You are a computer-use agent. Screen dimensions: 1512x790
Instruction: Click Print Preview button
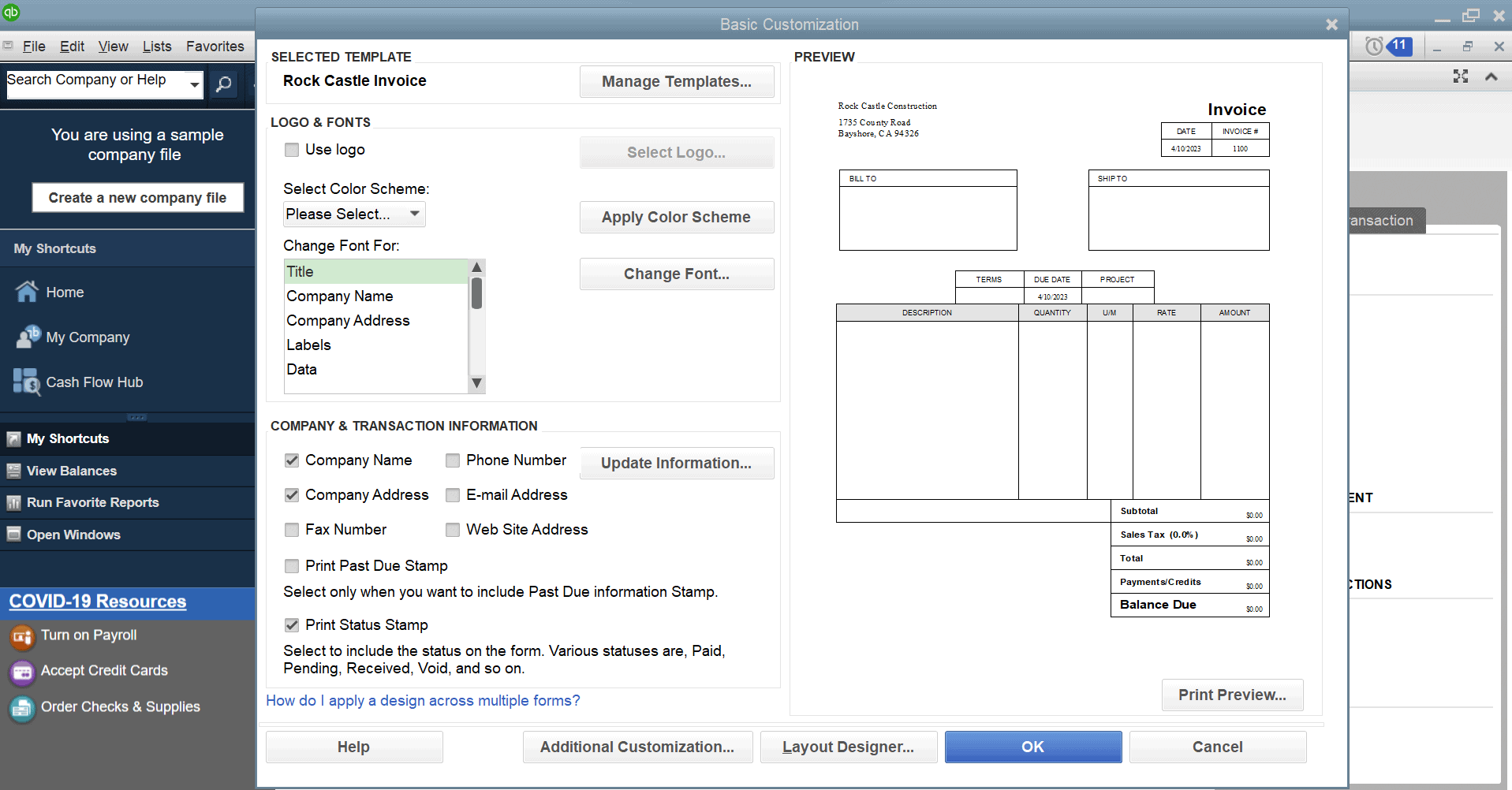1232,695
